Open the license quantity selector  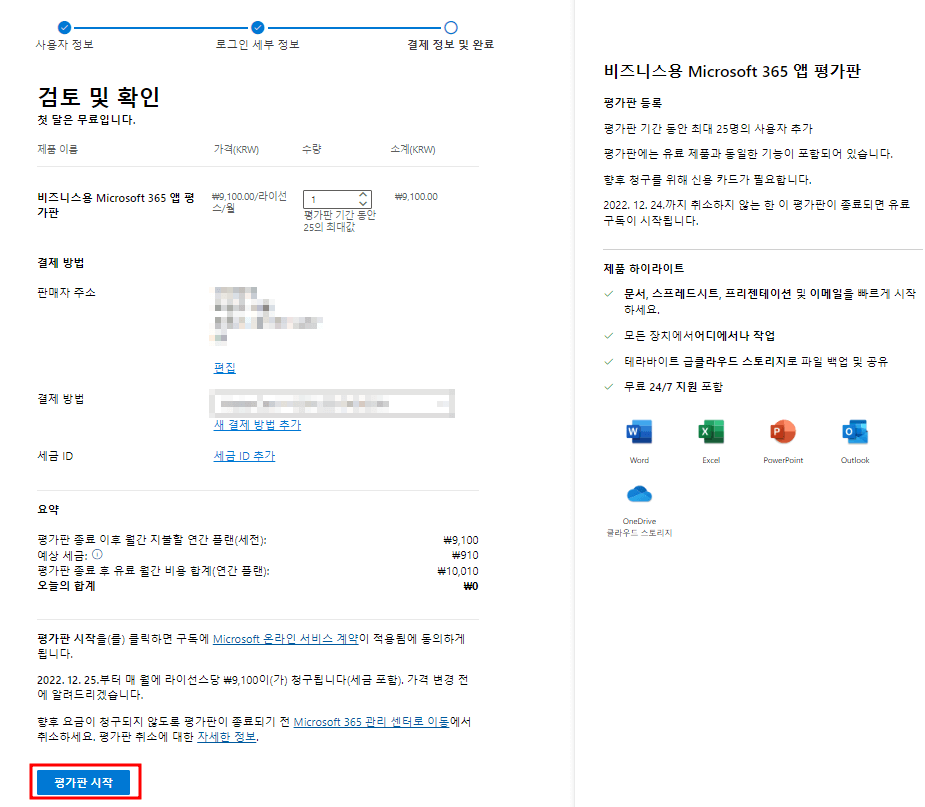point(338,198)
